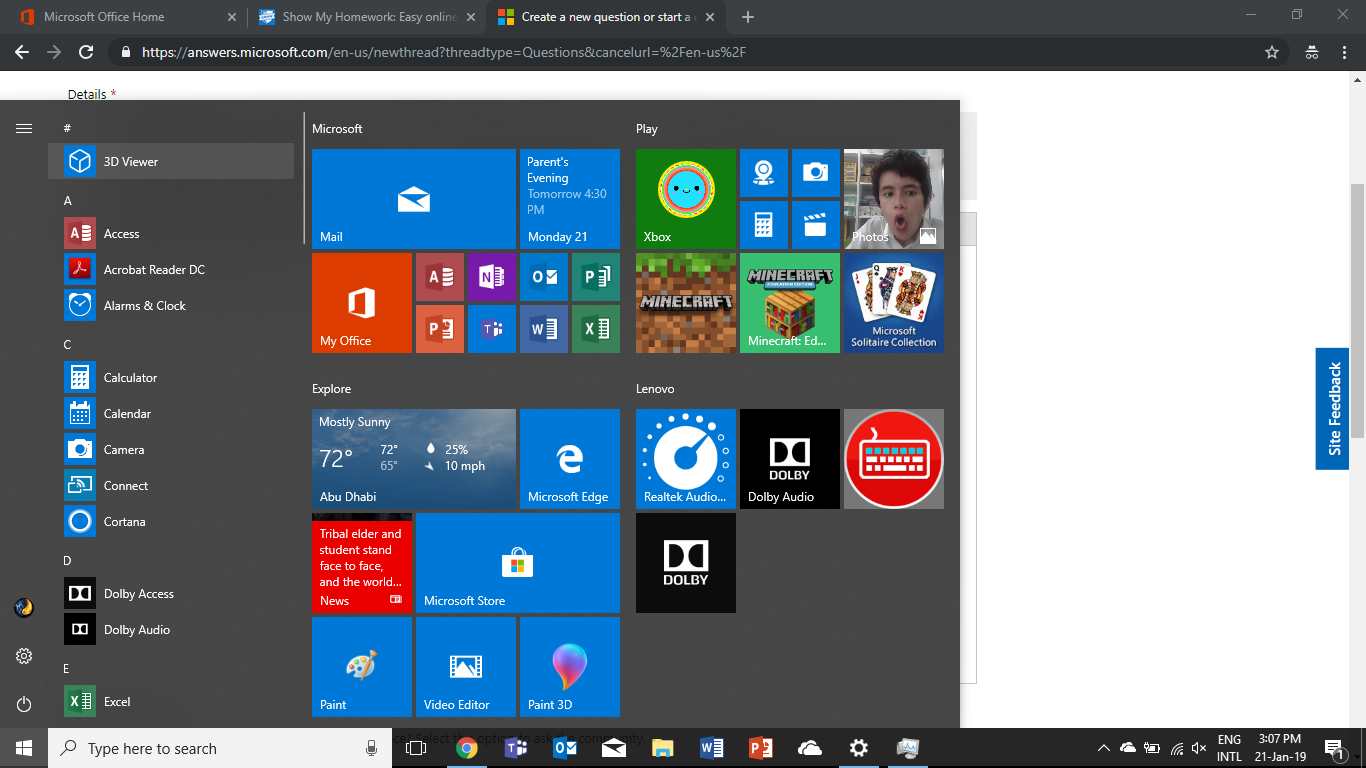Open the Realtek Audio tile
The height and width of the screenshot is (768, 1366).
(x=686, y=459)
